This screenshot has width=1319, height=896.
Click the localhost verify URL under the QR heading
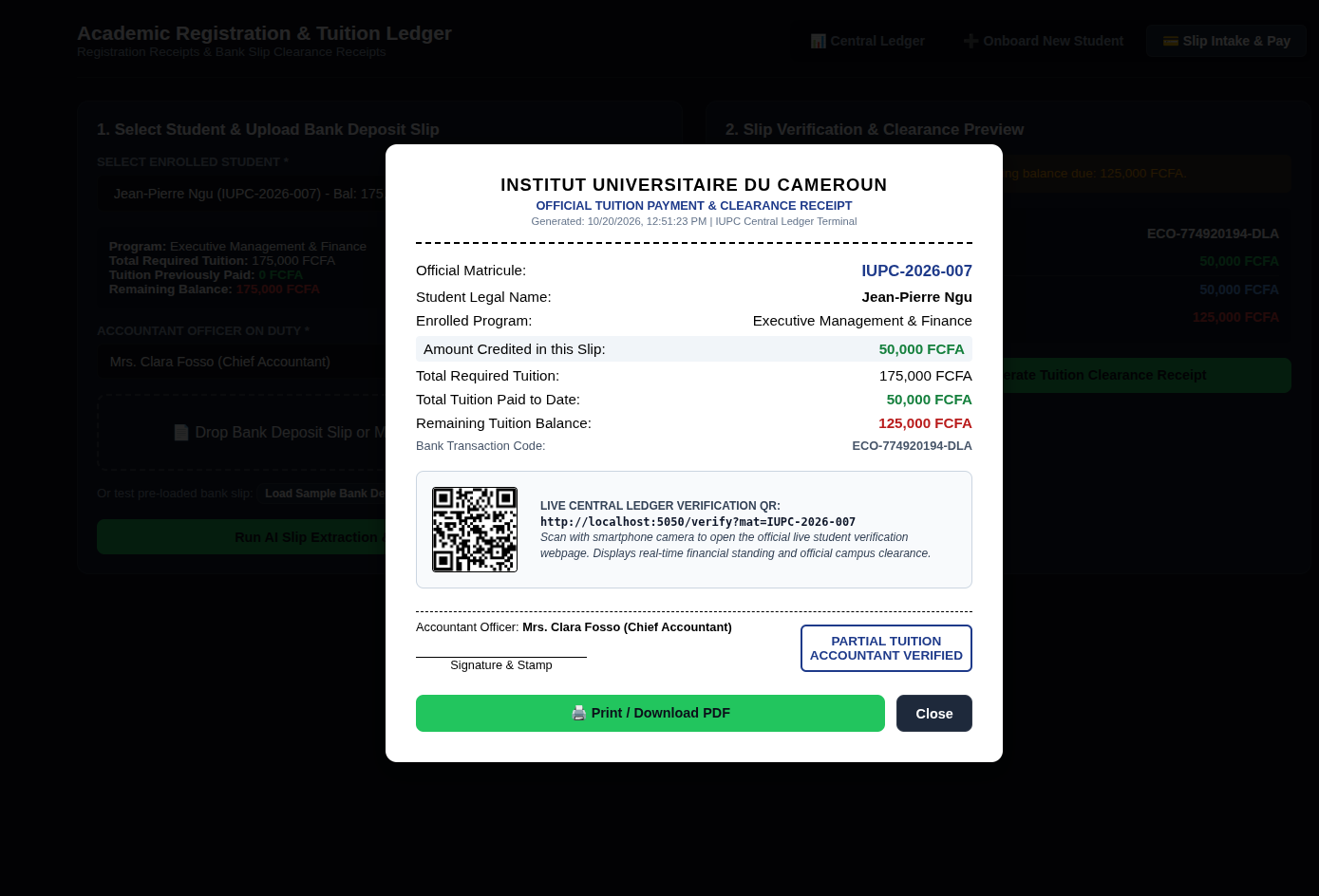pyautogui.click(x=698, y=522)
